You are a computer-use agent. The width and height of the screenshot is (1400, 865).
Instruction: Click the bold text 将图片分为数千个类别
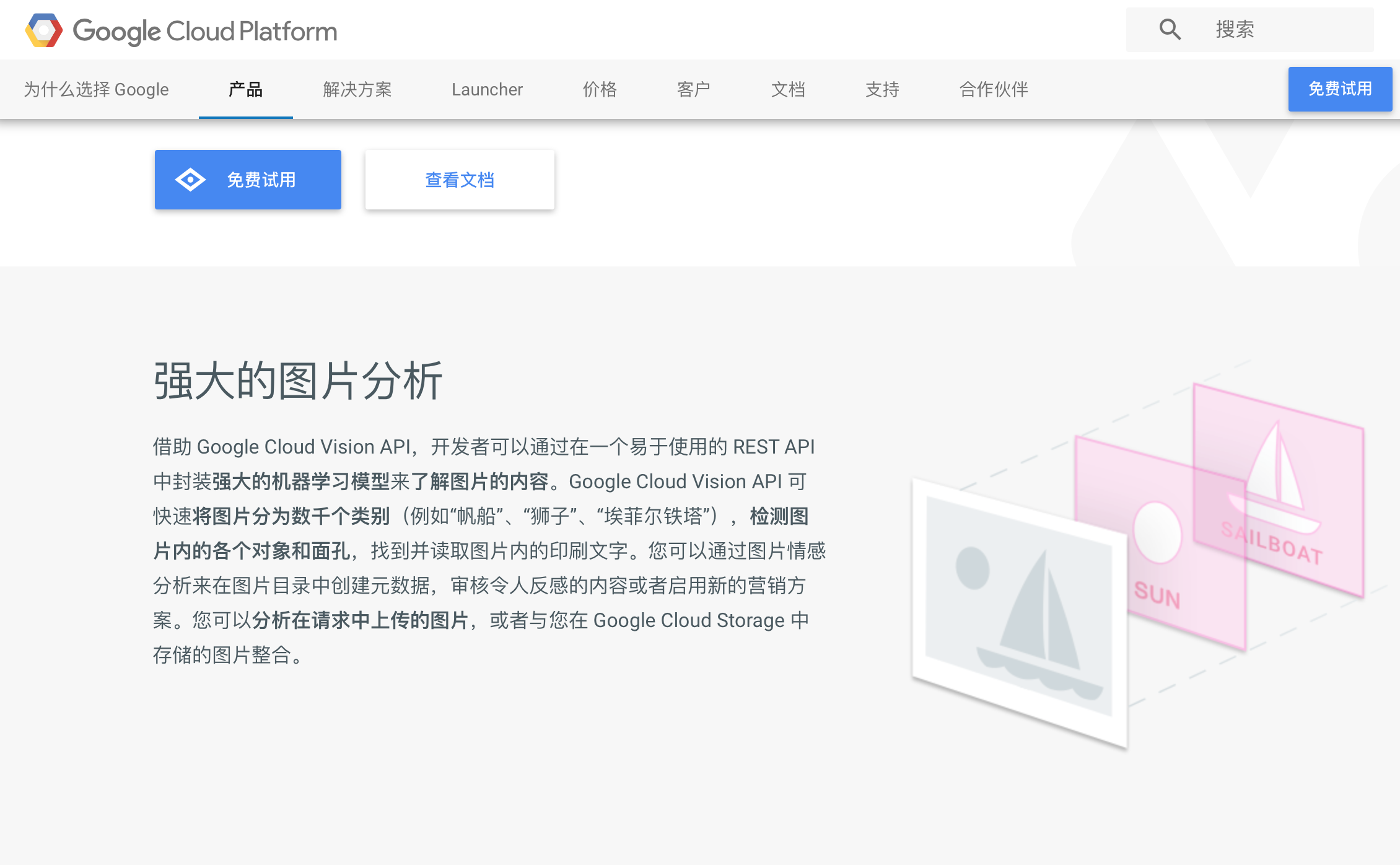(291, 516)
